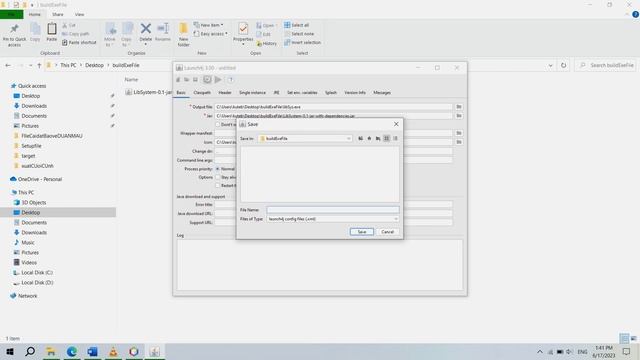
Task: Expand the Delete dropdown arrow in ribbon
Action: (146, 44)
